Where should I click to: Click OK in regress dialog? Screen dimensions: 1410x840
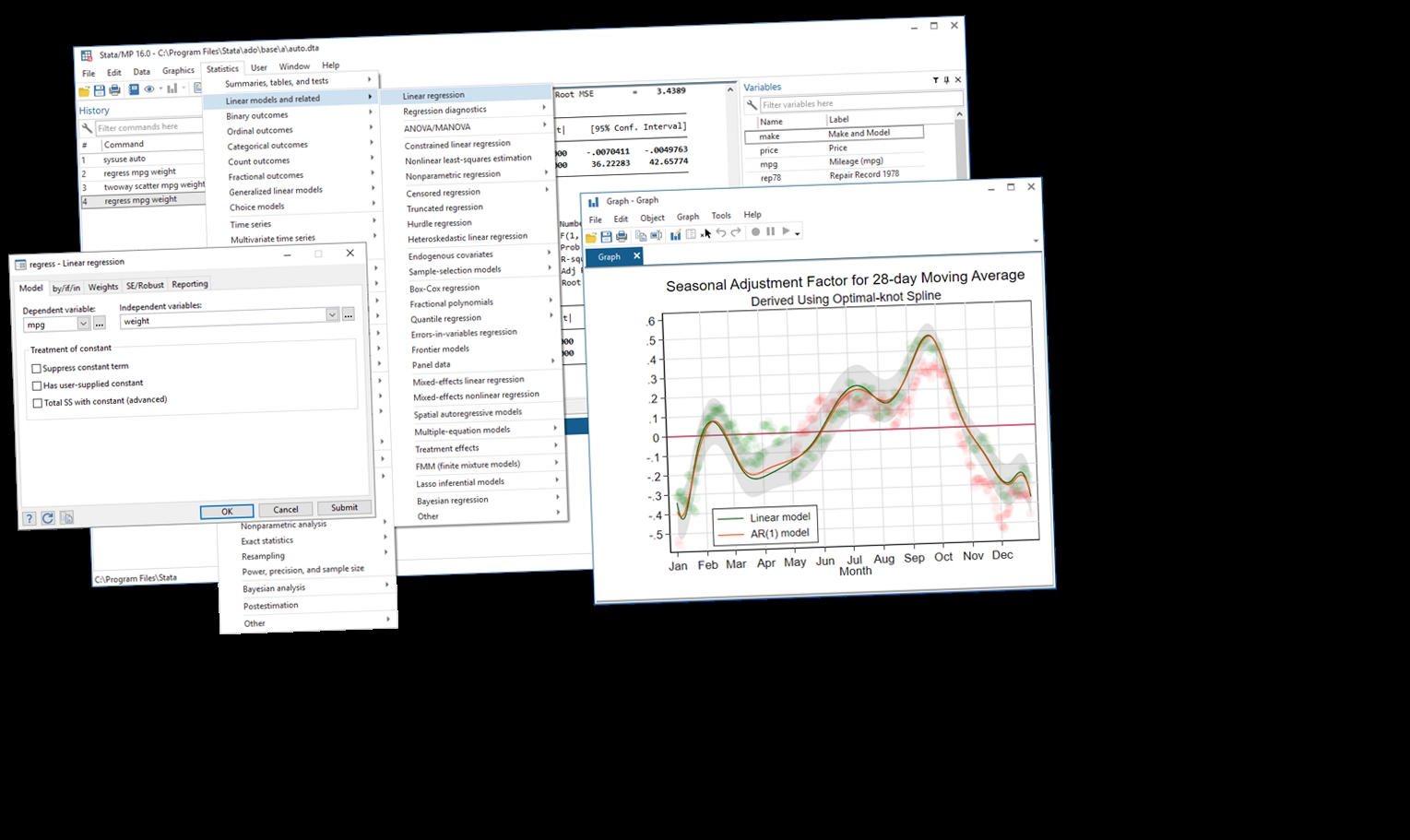point(227,511)
